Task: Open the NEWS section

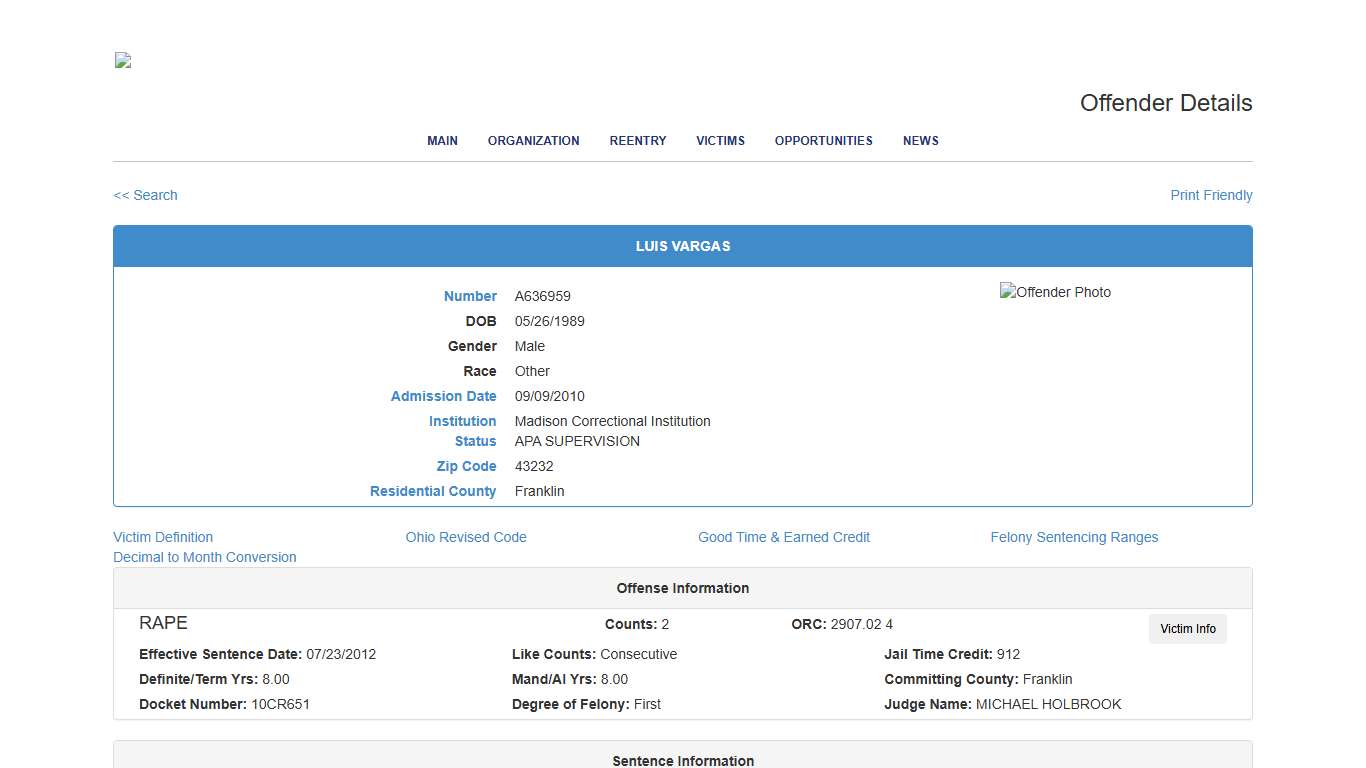Action: point(920,141)
